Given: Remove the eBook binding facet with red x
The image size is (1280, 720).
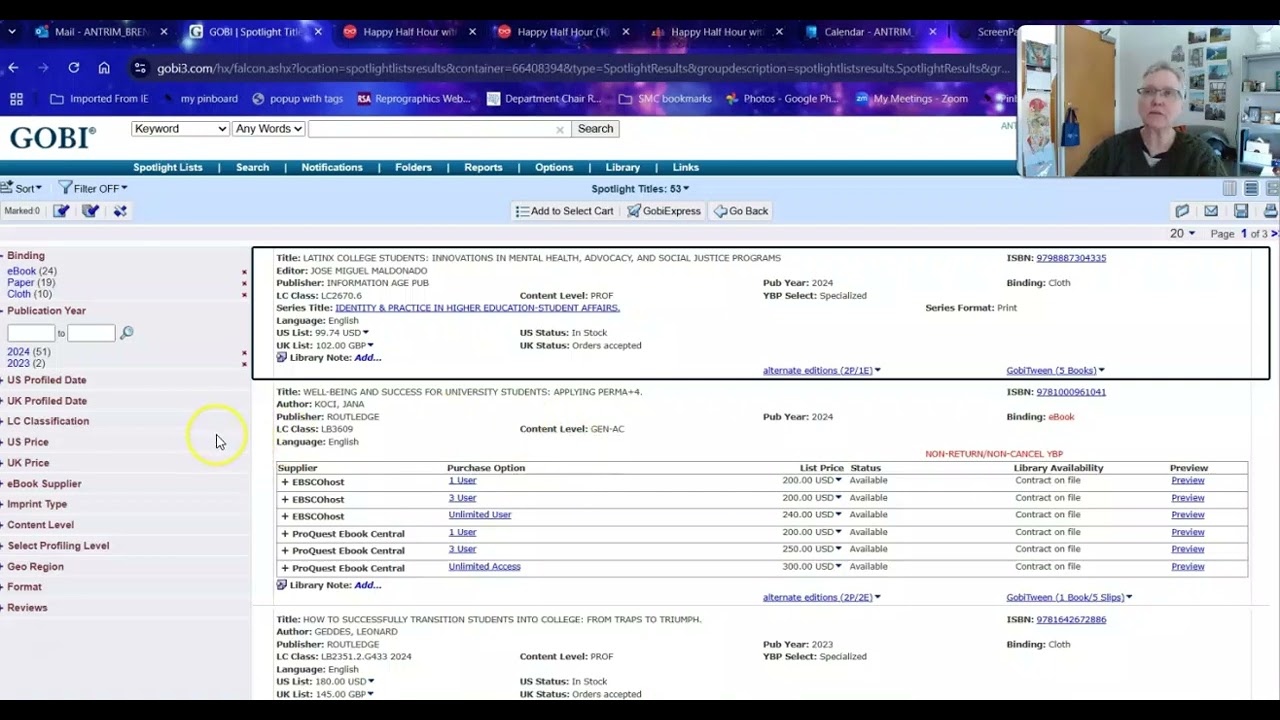Looking at the screenshot, I should pyautogui.click(x=244, y=272).
